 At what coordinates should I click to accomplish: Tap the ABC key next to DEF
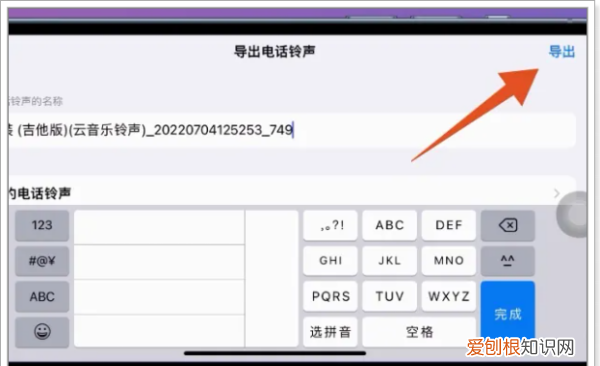point(390,225)
